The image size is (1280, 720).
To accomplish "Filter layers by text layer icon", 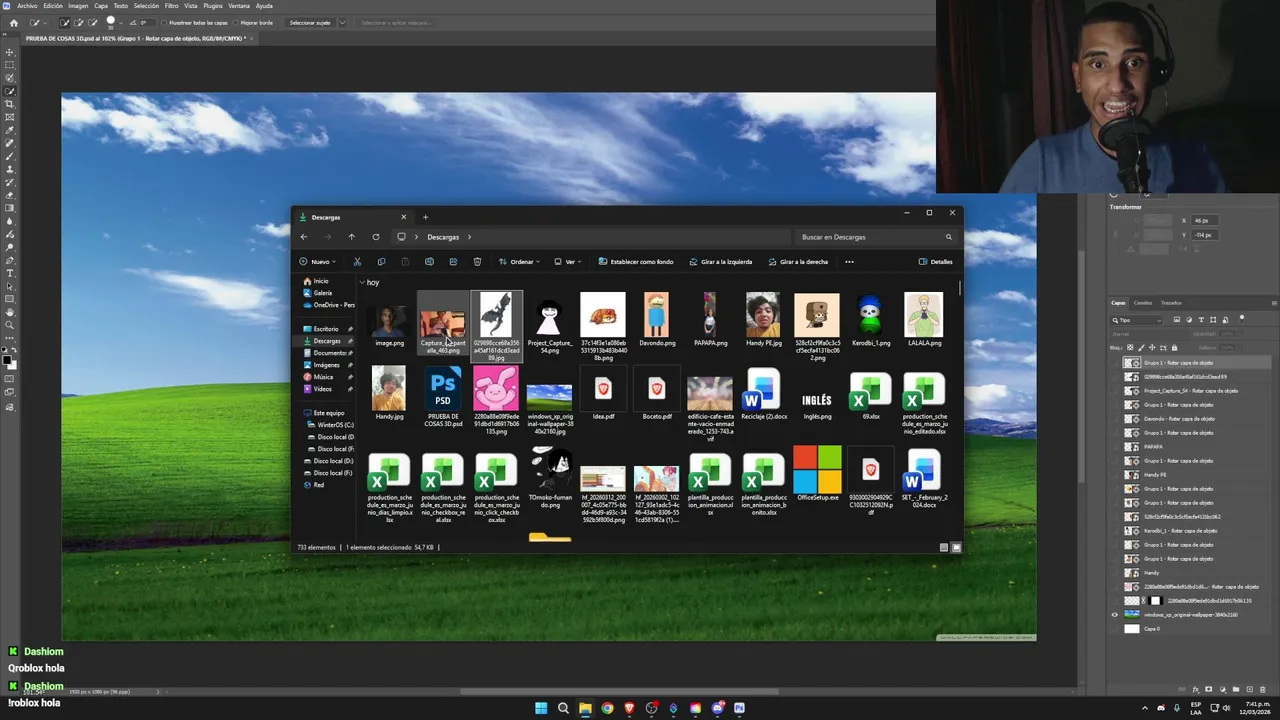I will 1200,320.
